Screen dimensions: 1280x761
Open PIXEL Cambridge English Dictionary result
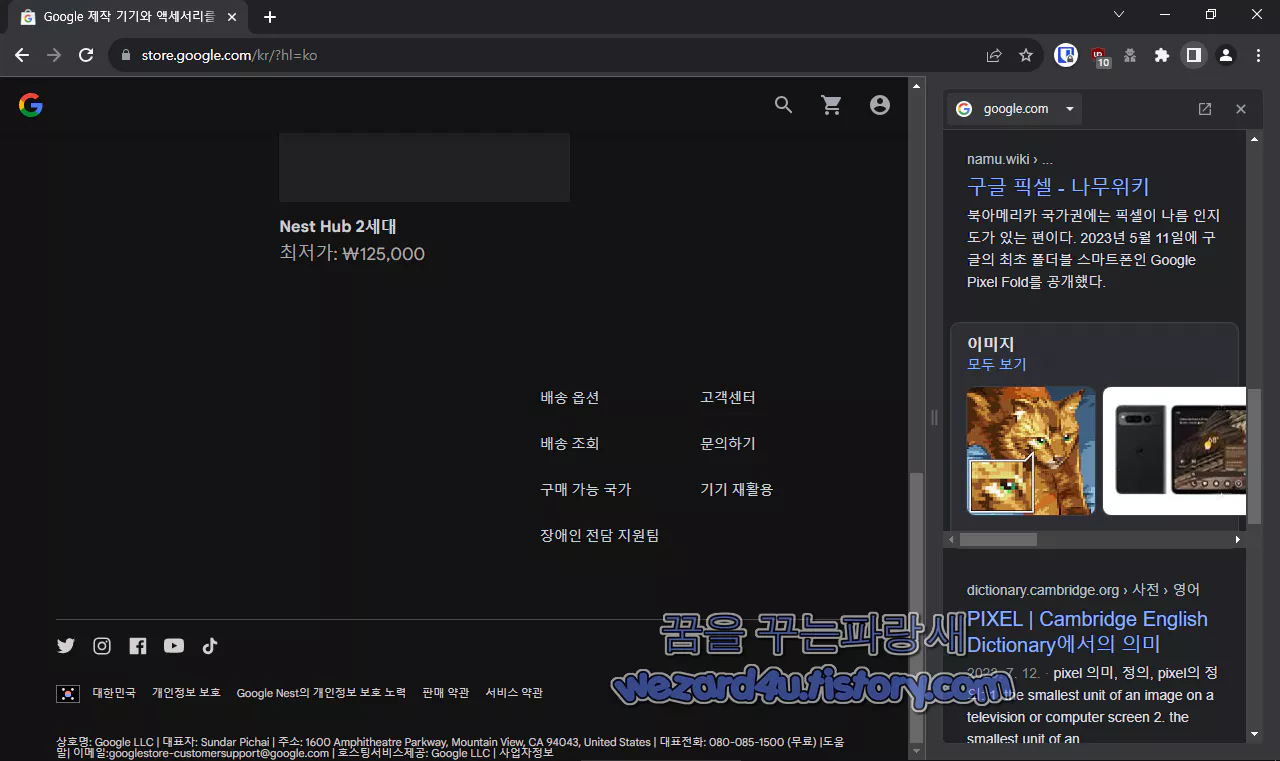(x=1088, y=632)
